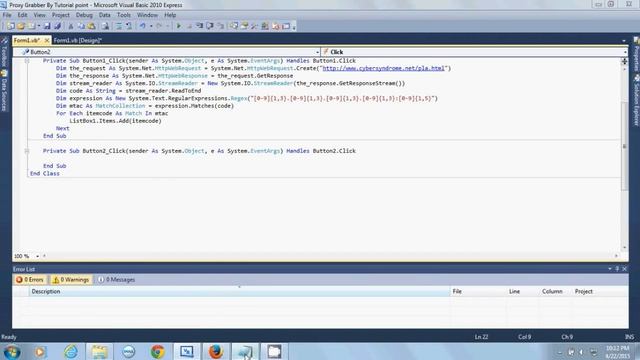
Task: Open the Click method name dropdown
Action: click(625, 52)
